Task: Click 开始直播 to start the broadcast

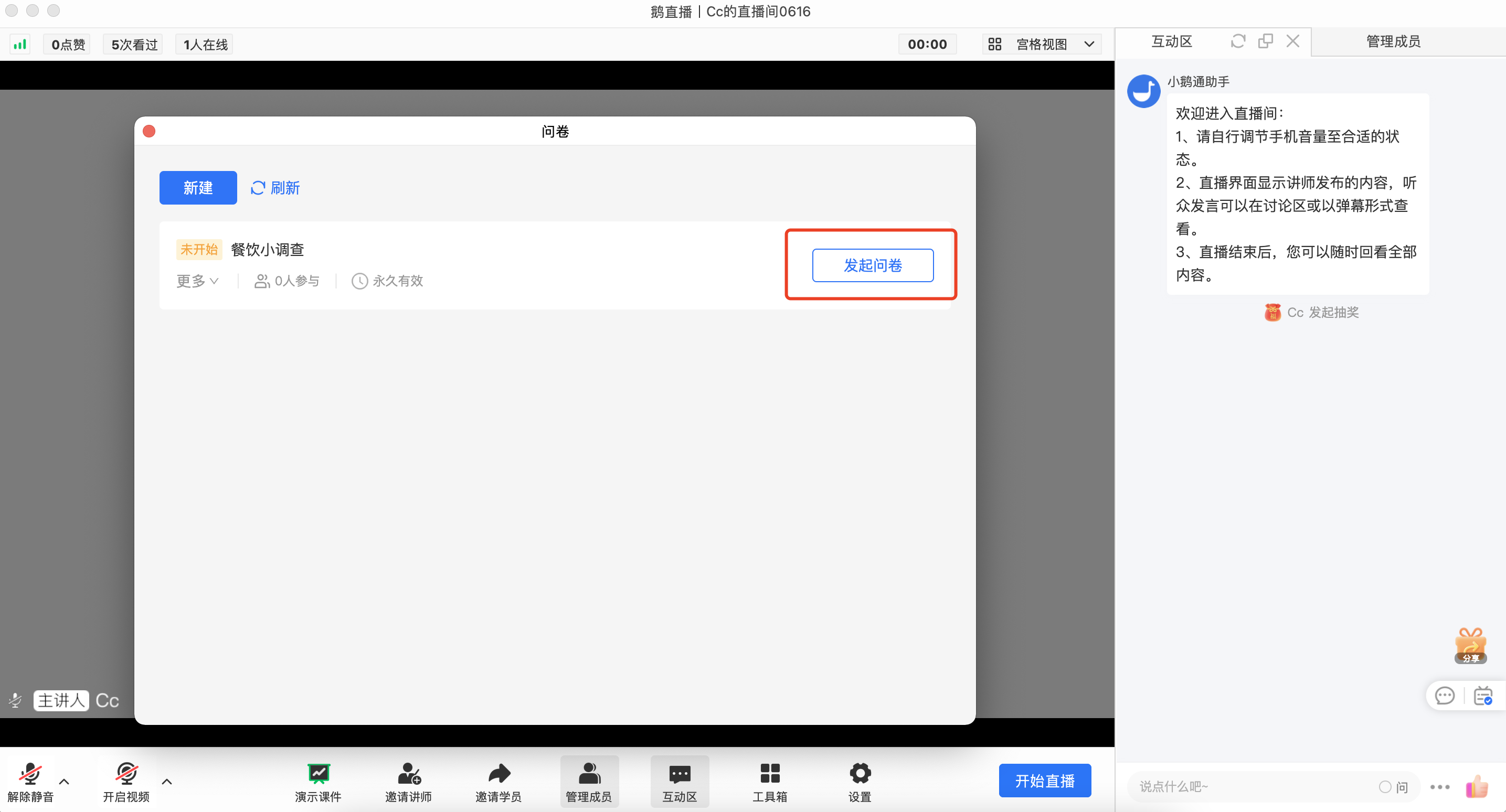Action: [x=1045, y=781]
